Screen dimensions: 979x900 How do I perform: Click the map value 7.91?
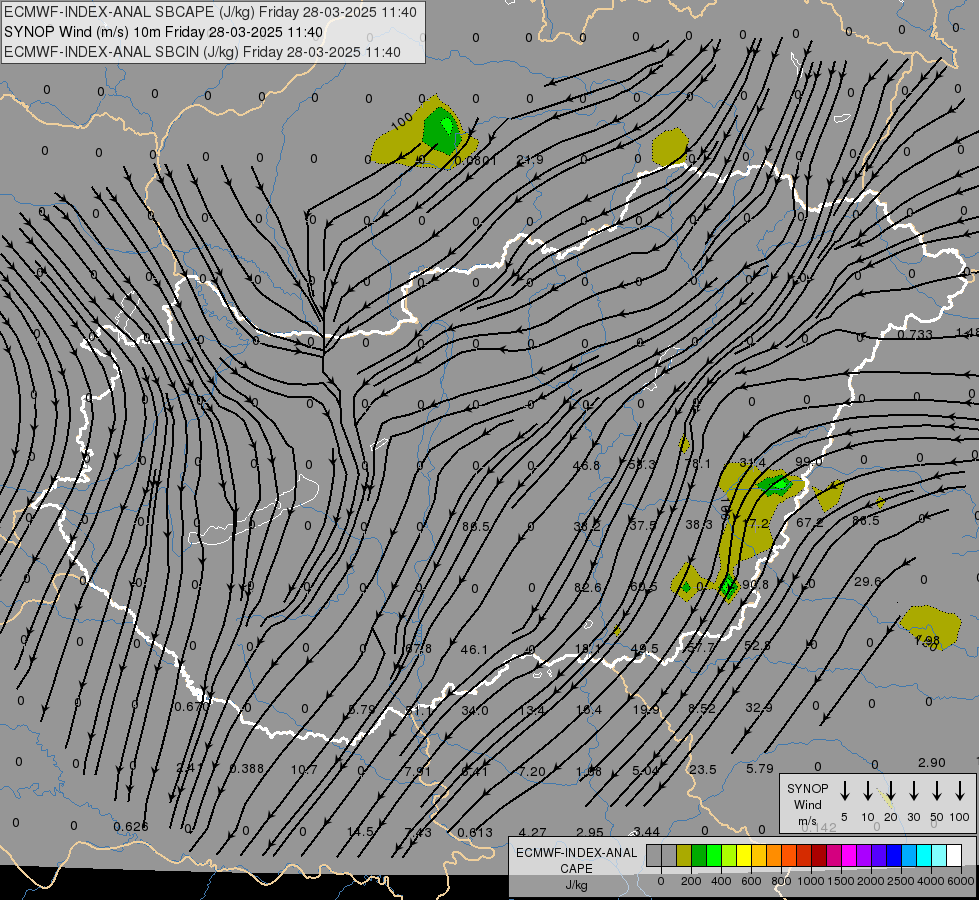pos(417,771)
